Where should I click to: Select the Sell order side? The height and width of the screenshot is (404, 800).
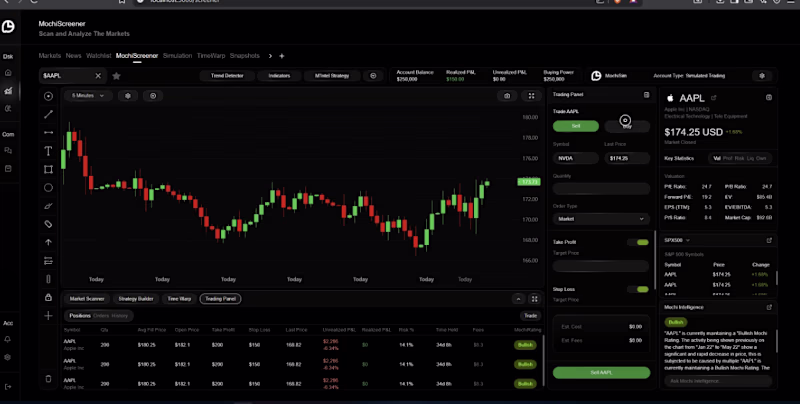tap(576, 126)
